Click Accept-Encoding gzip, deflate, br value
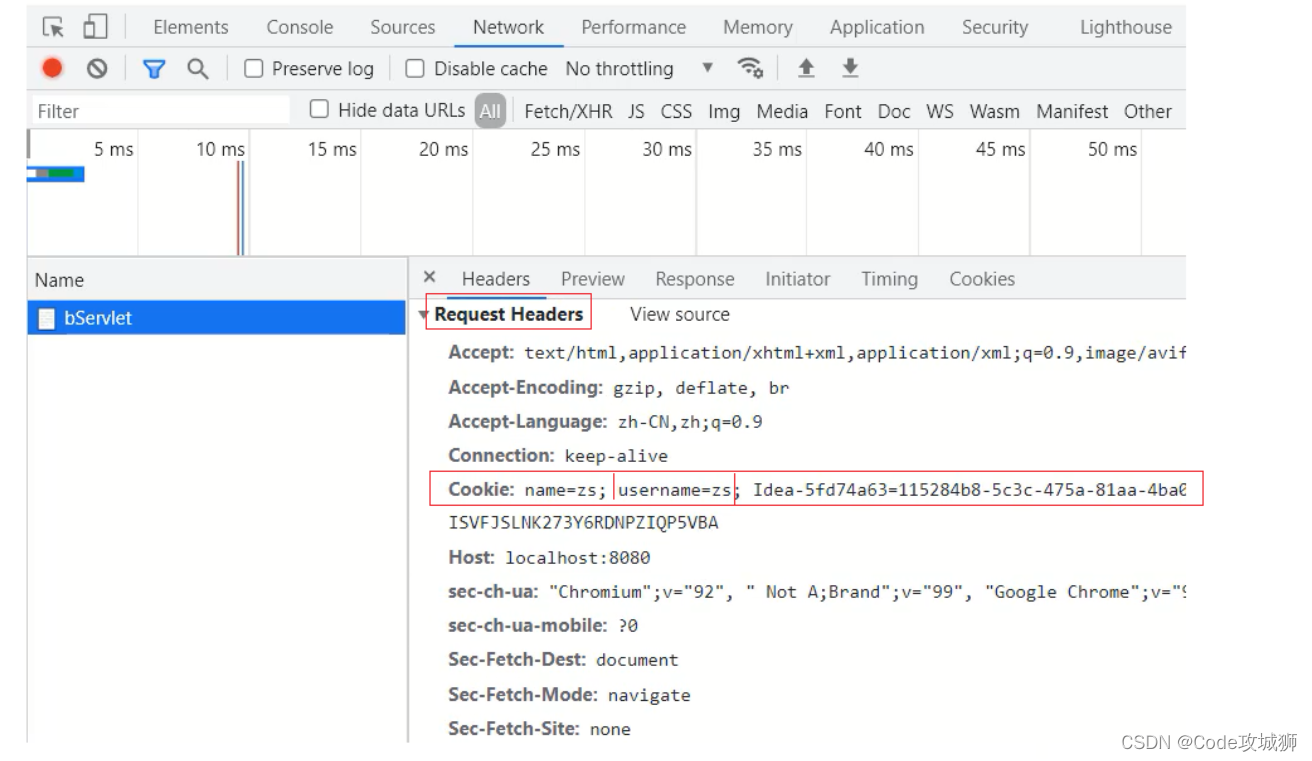Screen dimensions: 1312x761 click(701, 388)
